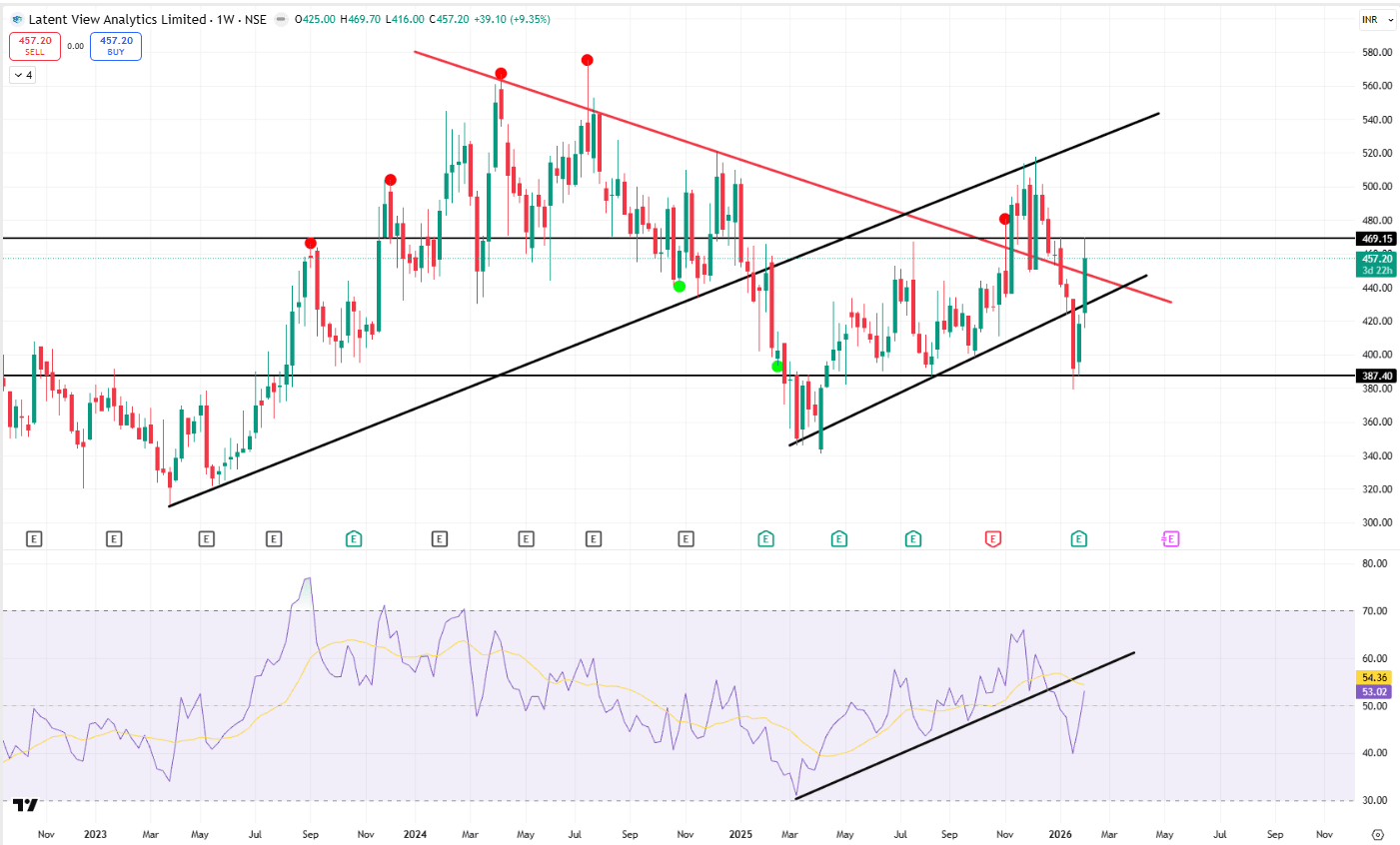
Task: Open the leftmost grey earnings marker
Action: pyautogui.click(x=34, y=539)
